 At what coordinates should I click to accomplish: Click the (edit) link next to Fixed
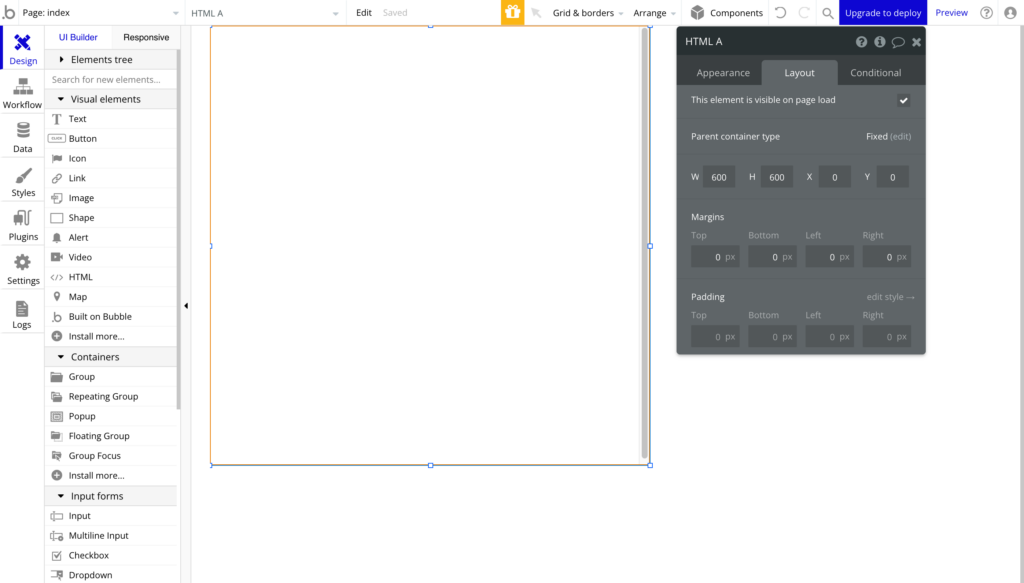(x=901, y=136)
